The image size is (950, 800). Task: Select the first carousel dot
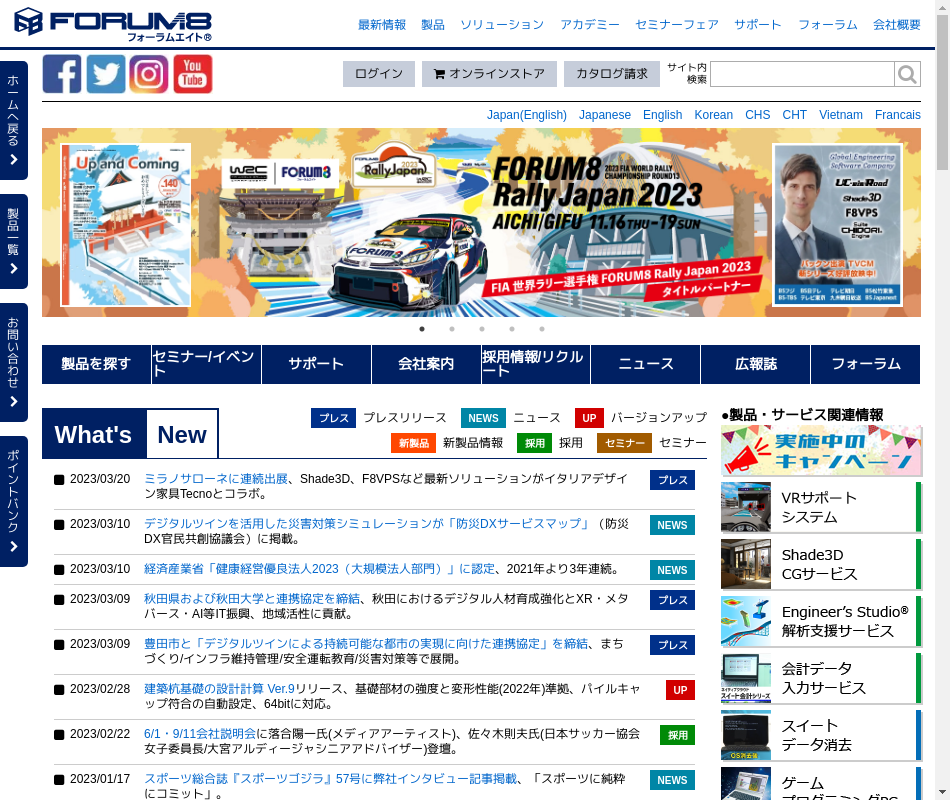click(422, 329)
